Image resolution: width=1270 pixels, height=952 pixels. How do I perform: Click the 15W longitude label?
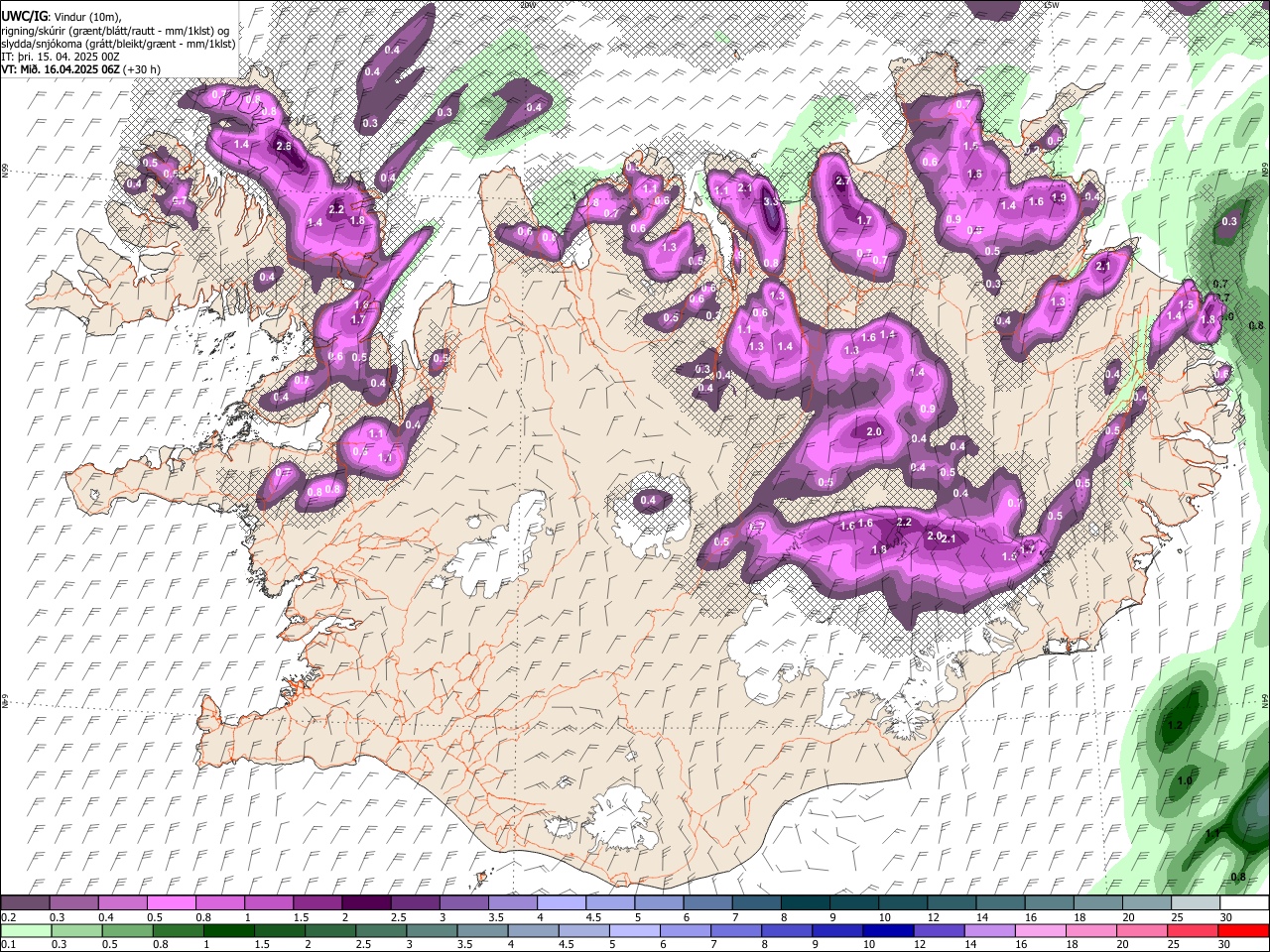pyautogui.click(x=1051, y=5)
